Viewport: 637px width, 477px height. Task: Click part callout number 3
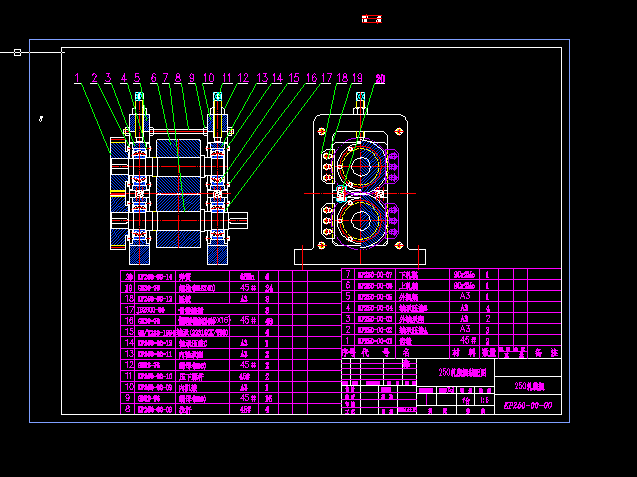tap(108, 77)
